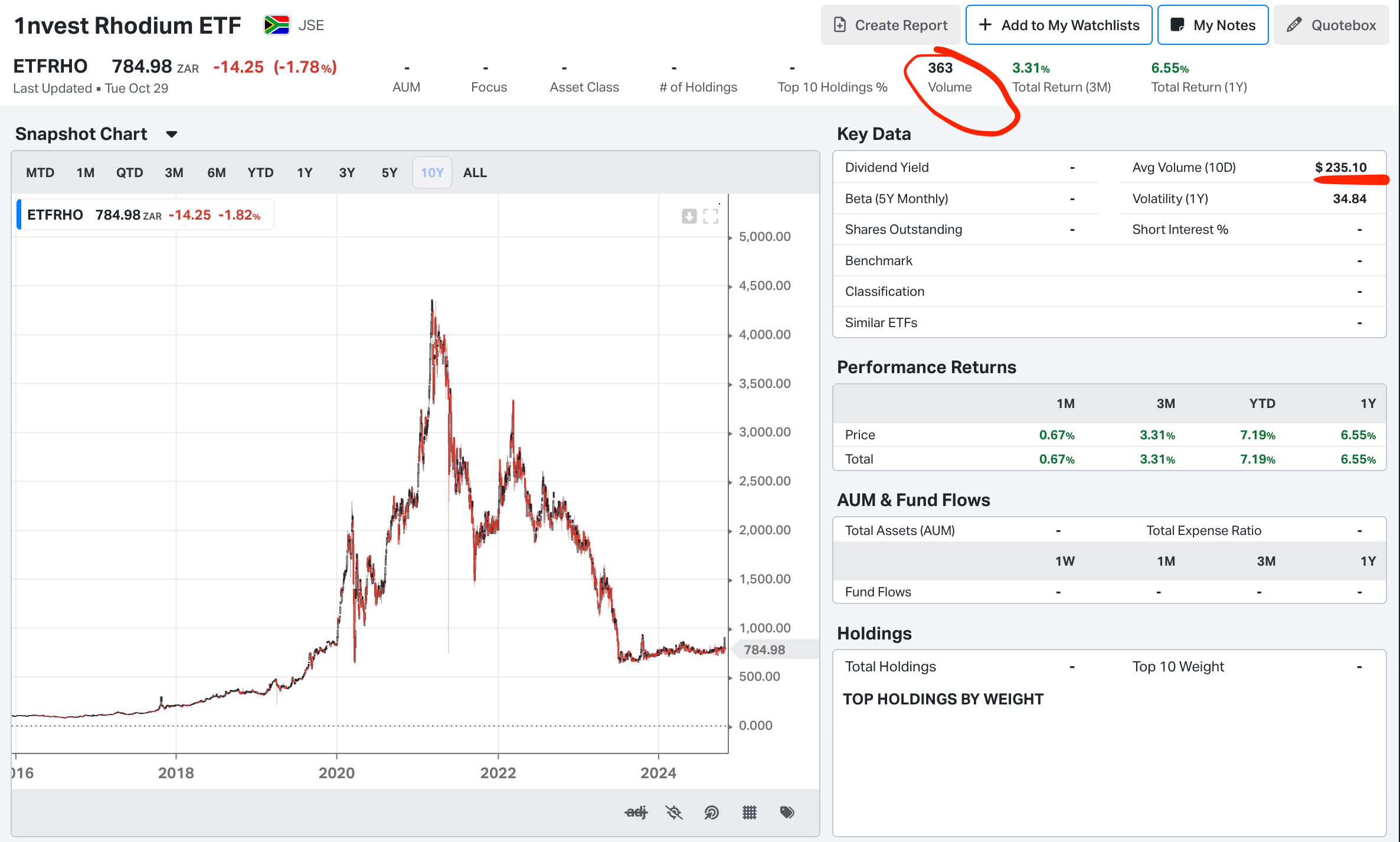Select the 3Y time range

coord(346,172)
